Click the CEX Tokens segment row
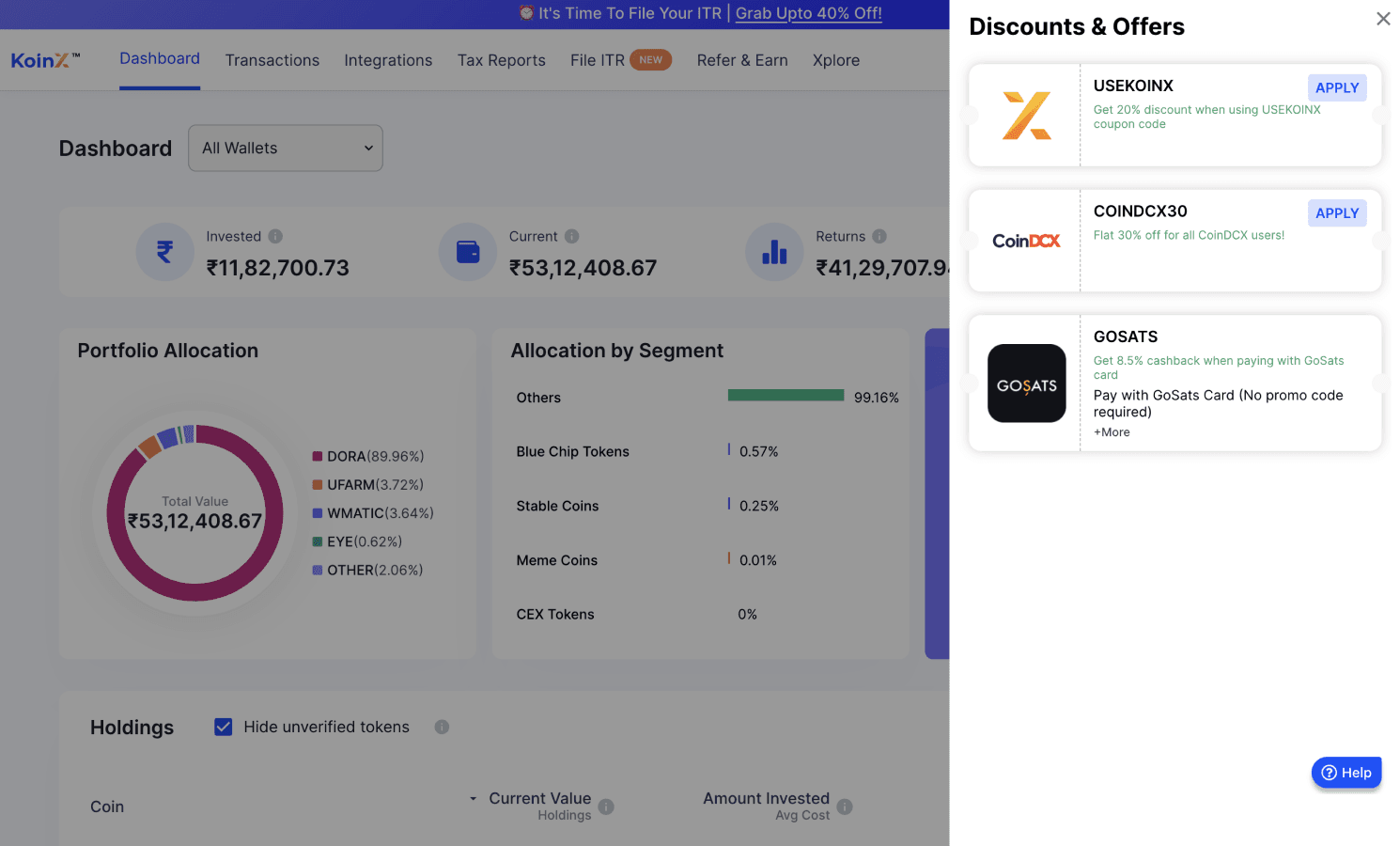This screenshot has width=1400, height=846. (702, 615)
